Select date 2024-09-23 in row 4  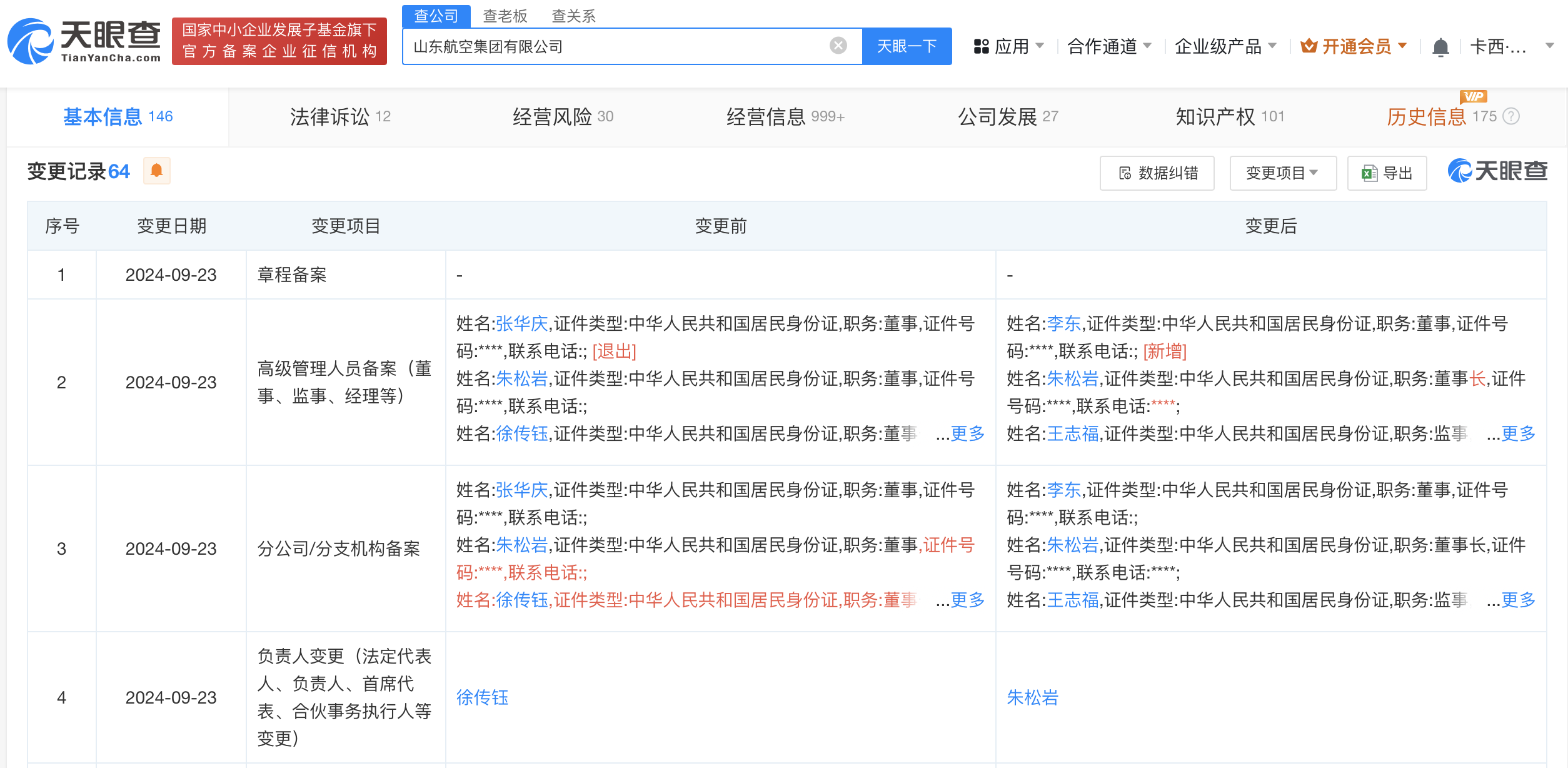(x=171, y=698)
